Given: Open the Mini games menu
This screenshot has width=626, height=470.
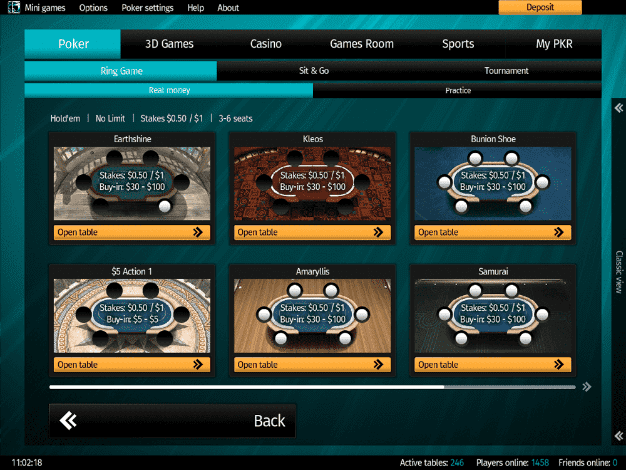Looking at the screenshot, I should (45, 8).
